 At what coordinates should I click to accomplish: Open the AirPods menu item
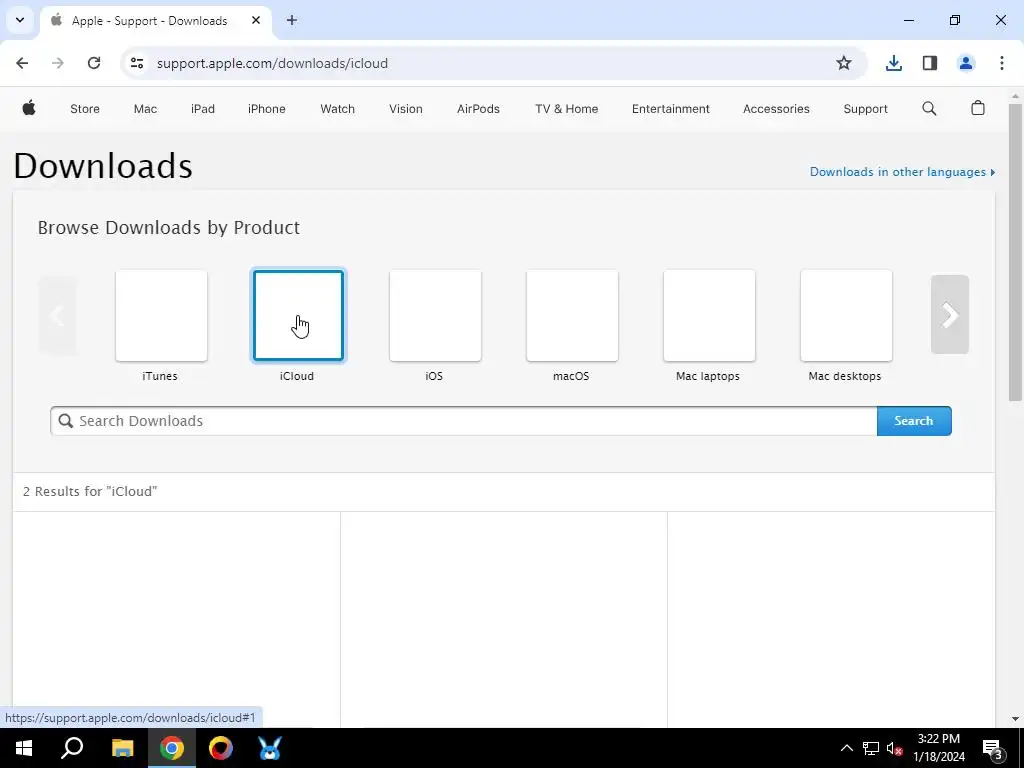478,109
